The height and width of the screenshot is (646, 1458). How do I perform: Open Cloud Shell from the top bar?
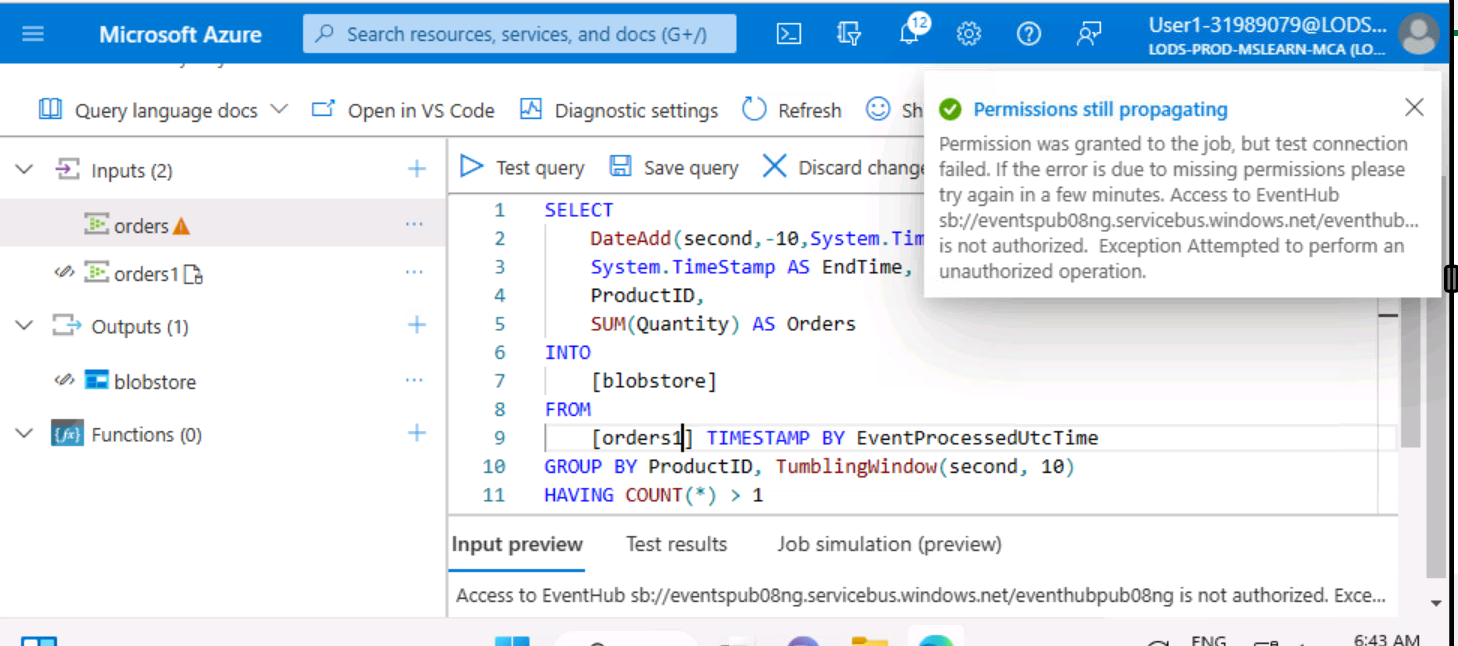coord(789,34)
